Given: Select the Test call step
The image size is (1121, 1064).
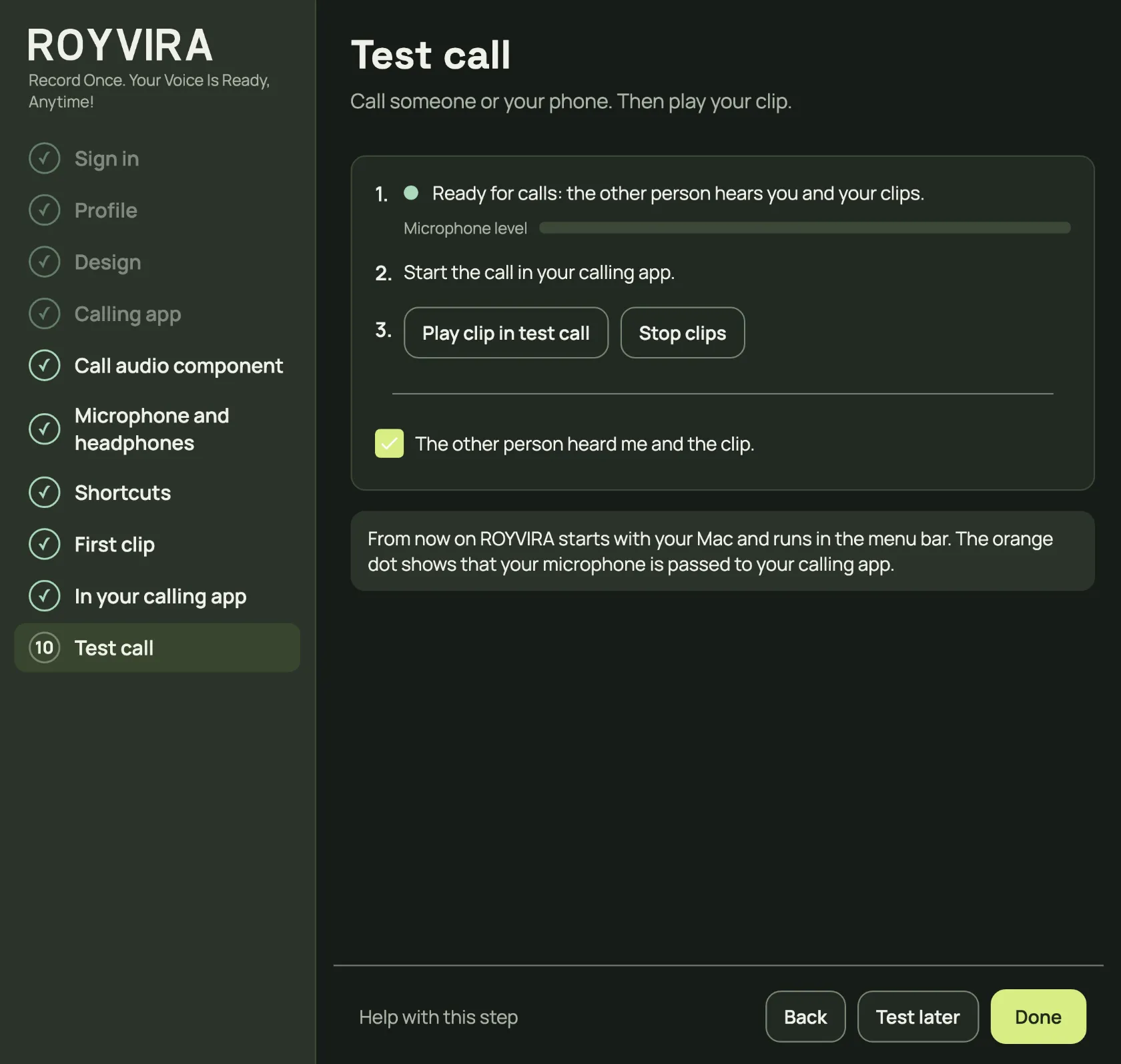Looking at the screenshot, I should tap(157, 647).
